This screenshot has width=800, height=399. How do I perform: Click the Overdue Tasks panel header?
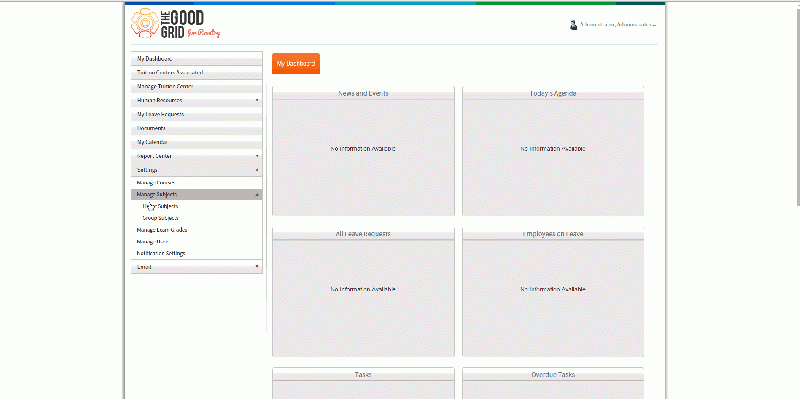[x=553, y=375]
